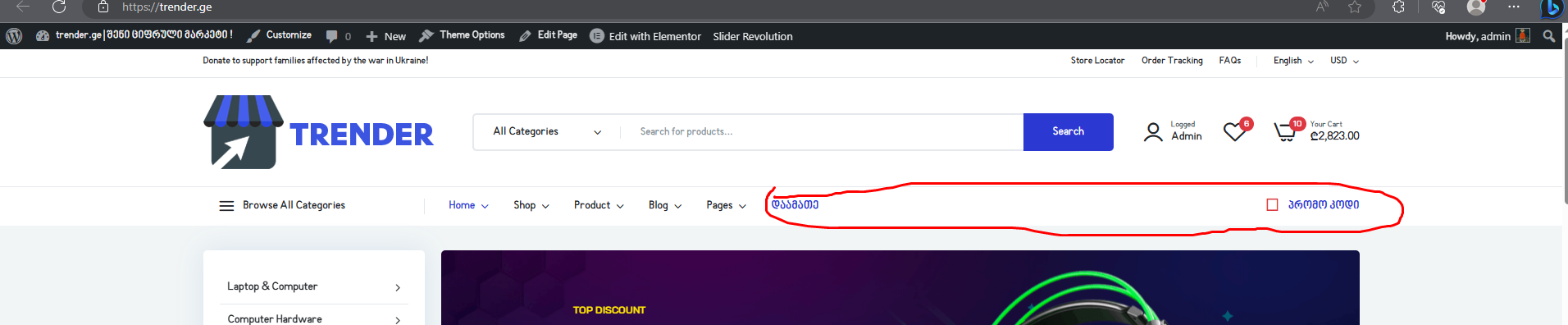Click the admin bar search magnifier
This screenshot has width=1568, height=325.
(1548, 36)
